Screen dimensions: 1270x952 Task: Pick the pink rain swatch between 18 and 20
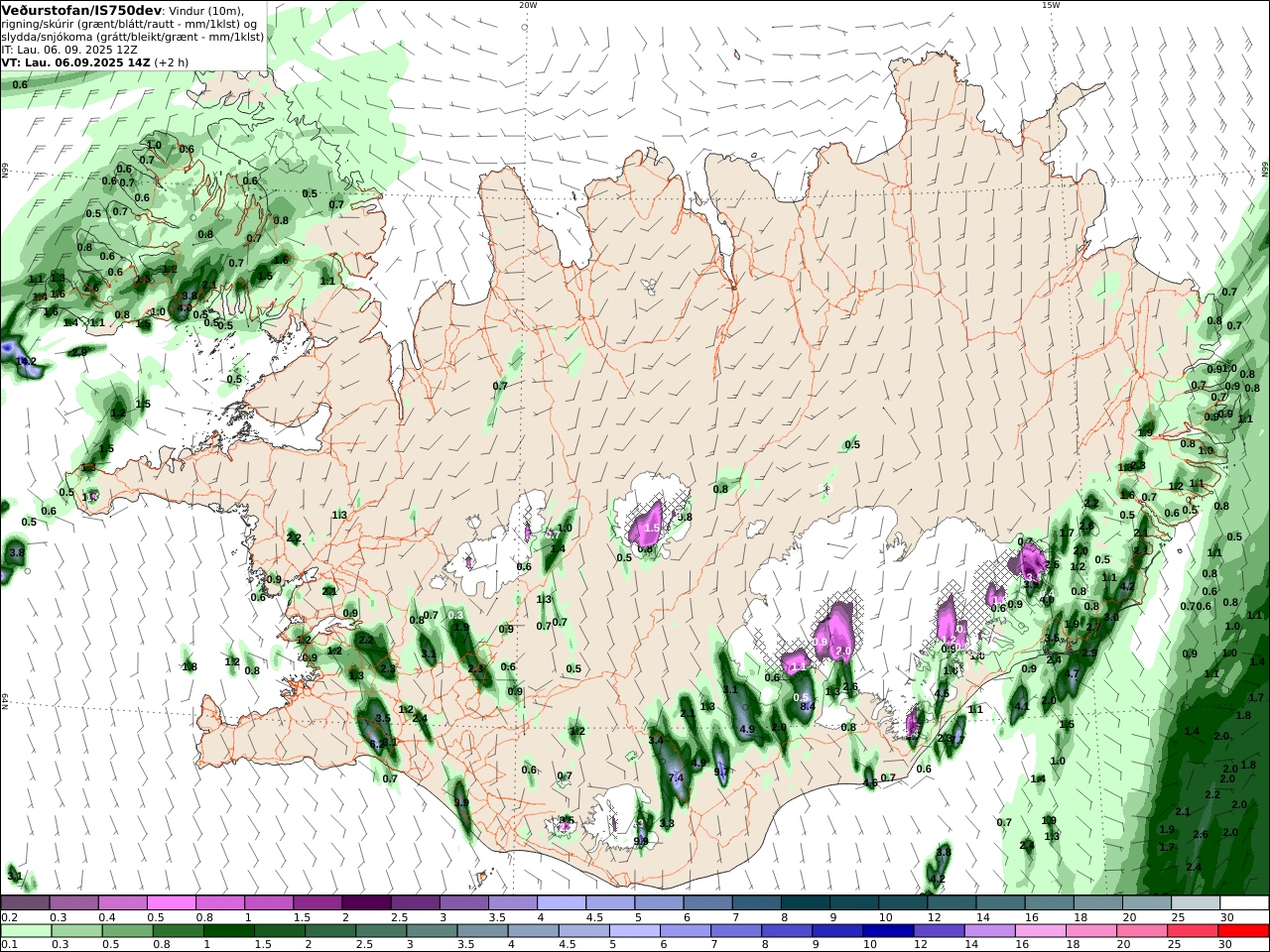(x=1092, y=931)
